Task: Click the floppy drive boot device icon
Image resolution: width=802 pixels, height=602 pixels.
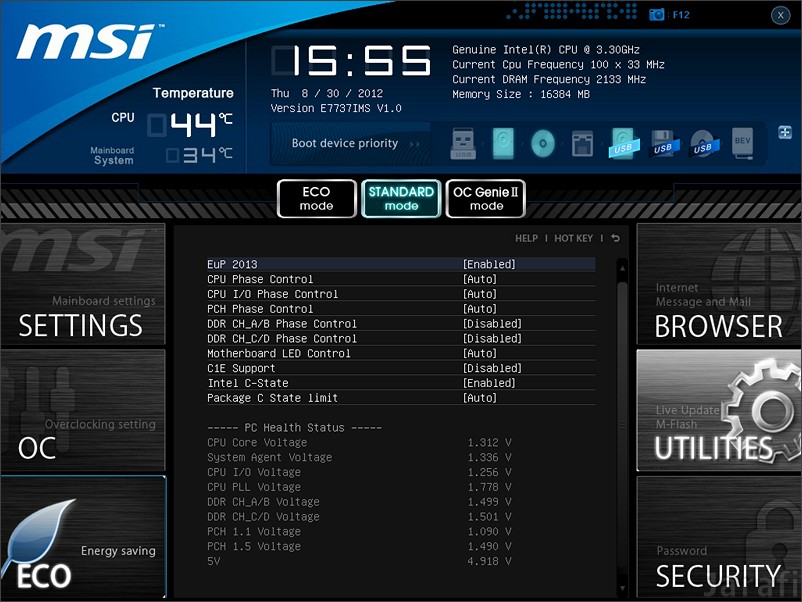Action: coord(583,144)
